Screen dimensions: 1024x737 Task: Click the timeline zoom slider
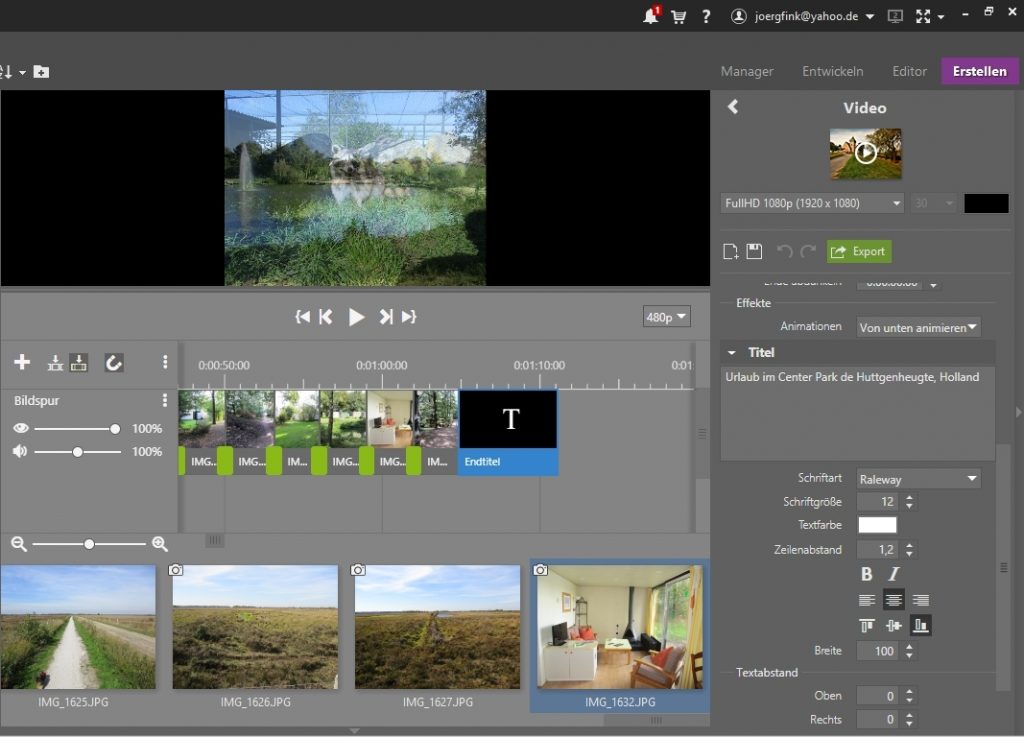[x=89, y=544]
